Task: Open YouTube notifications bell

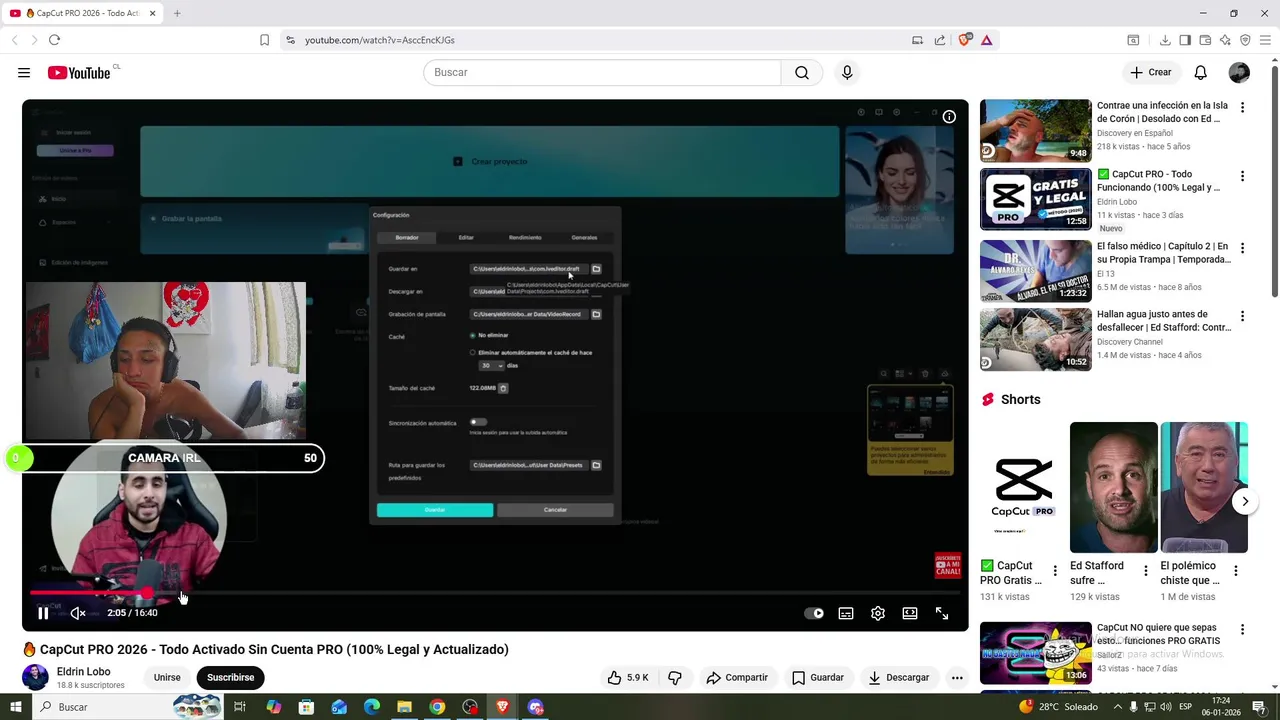Action: click(x=1200, y=72)
